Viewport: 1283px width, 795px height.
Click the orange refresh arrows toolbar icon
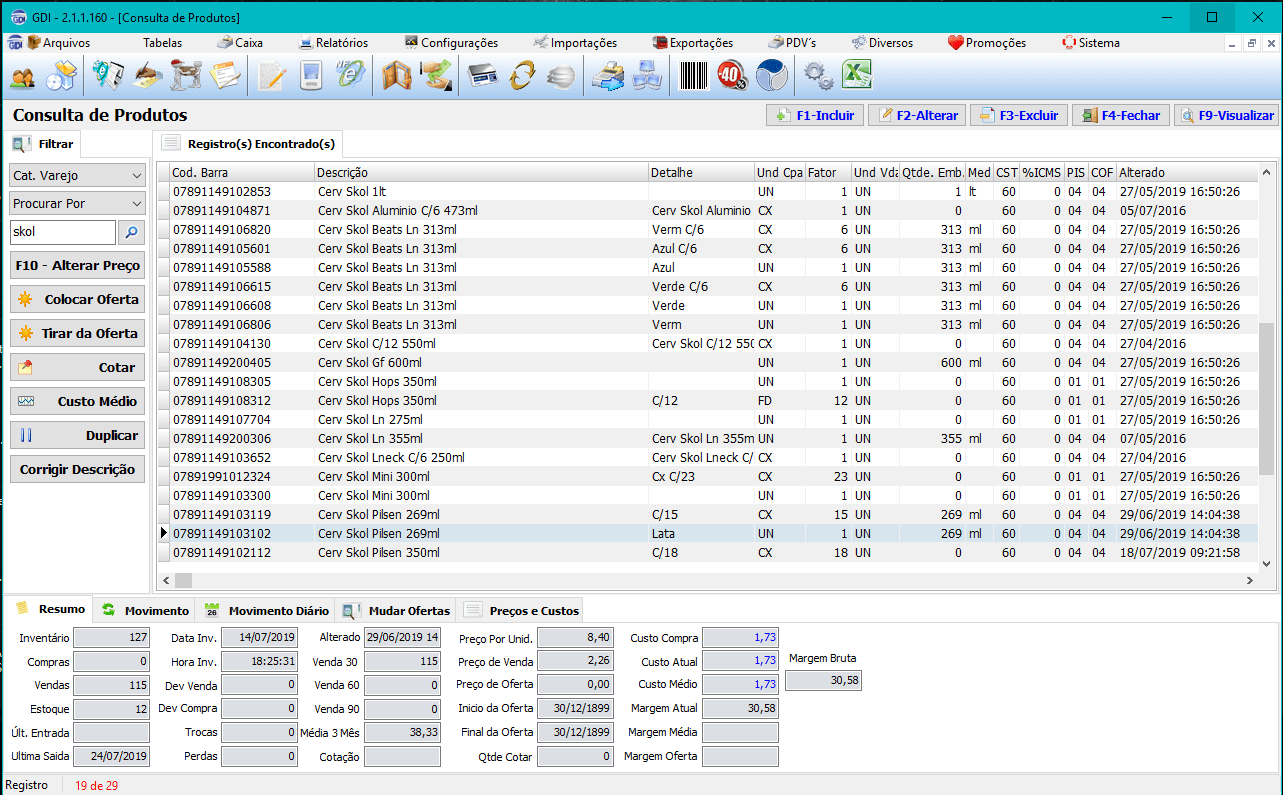(x=522, y=77)
